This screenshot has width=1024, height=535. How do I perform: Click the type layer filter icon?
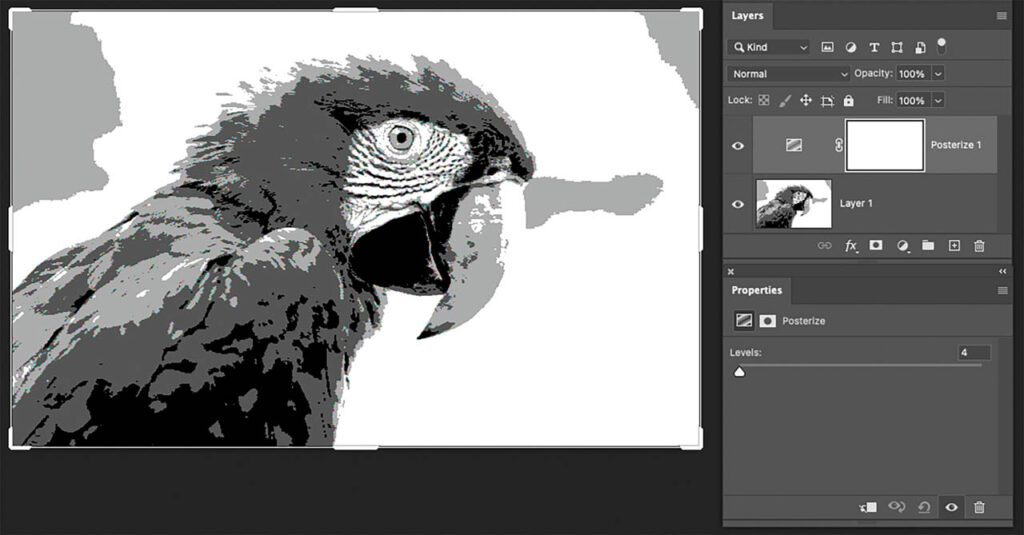pos(874,47)
